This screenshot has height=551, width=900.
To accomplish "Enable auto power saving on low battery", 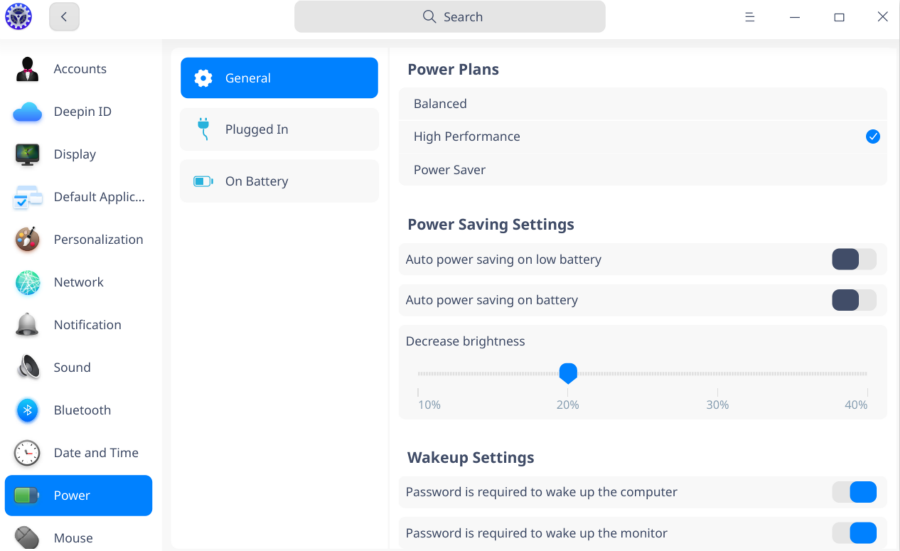I will pos(853,260).
